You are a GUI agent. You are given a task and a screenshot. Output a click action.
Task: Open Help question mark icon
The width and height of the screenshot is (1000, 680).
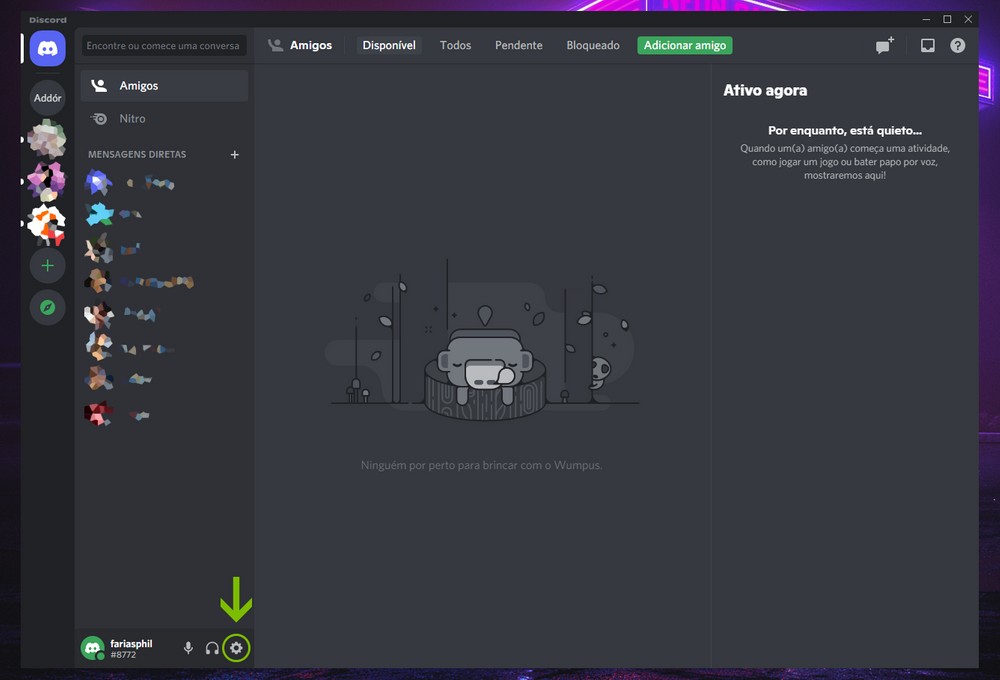pos(958,46)
